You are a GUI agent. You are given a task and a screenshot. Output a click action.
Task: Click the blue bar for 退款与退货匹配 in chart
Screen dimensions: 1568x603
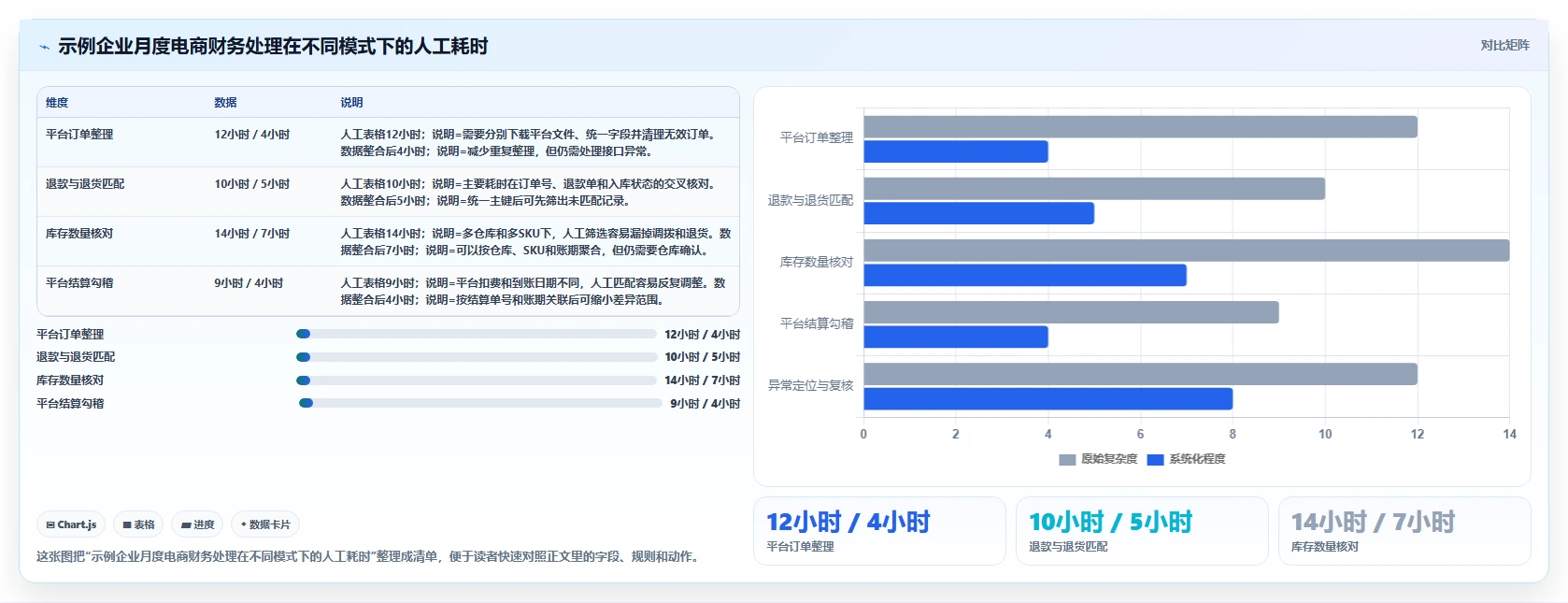[x=979, y=213]
